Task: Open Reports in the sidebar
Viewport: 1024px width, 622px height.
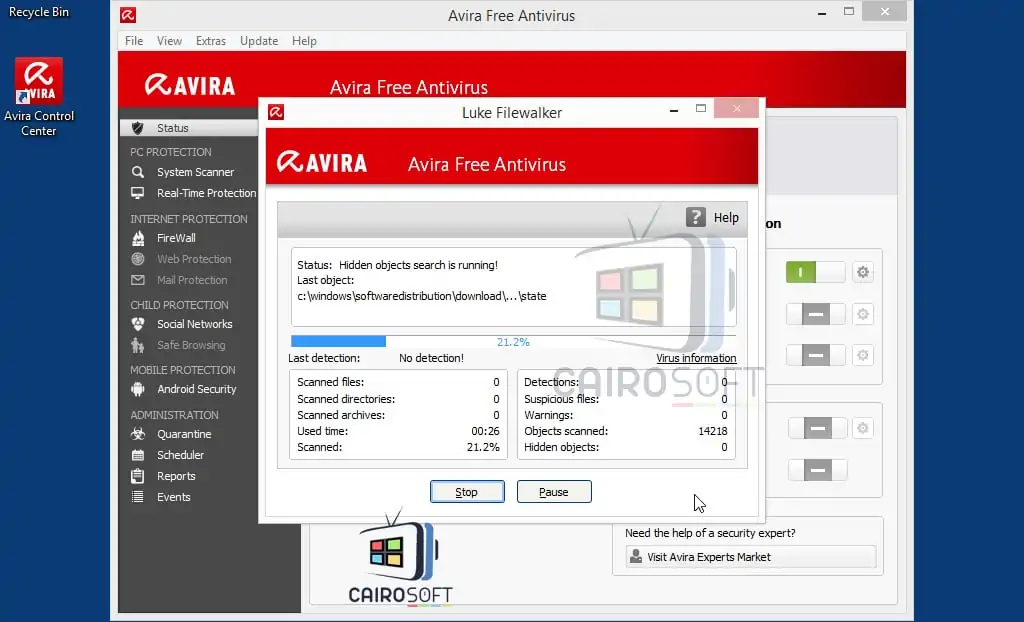Action: pos(176,476)
